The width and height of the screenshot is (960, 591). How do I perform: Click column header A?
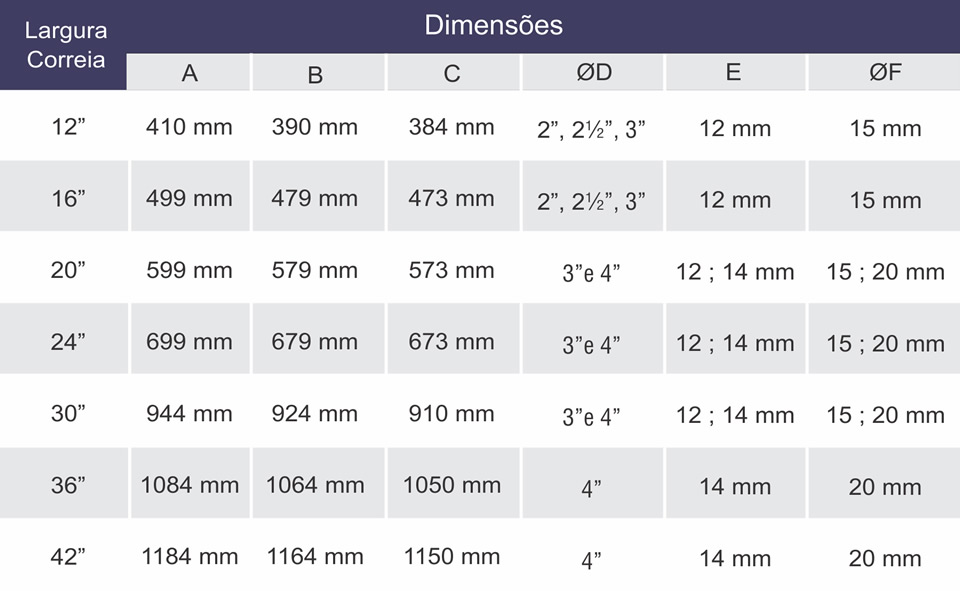(190, 72)
